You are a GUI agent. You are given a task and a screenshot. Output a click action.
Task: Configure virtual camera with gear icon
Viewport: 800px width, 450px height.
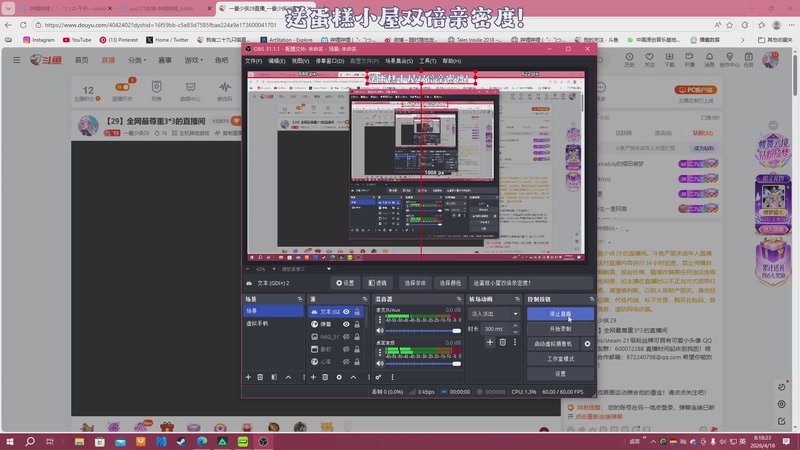[x=587, y=344]
